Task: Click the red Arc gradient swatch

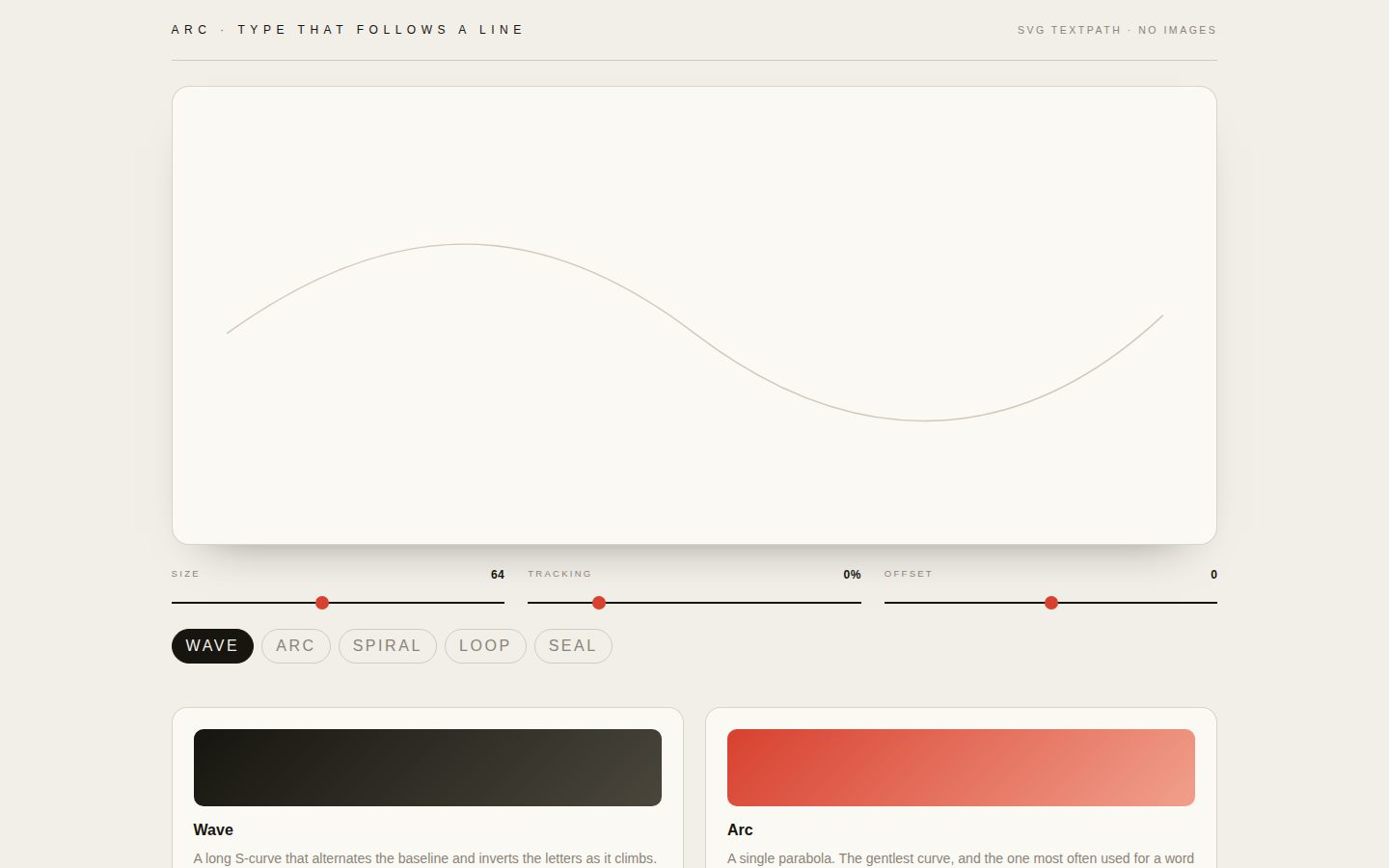Action: [961, 768]
